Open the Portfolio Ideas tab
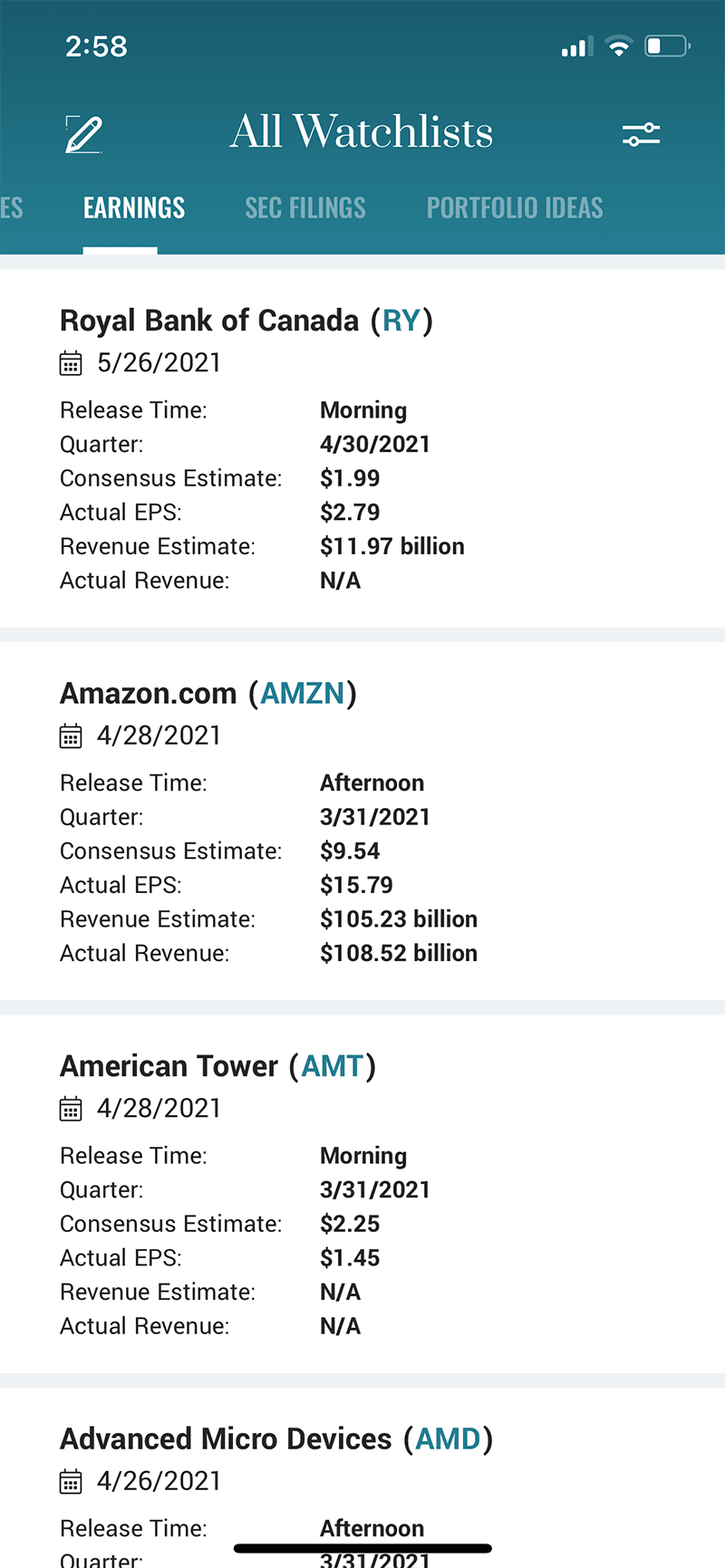 point(515,208)
